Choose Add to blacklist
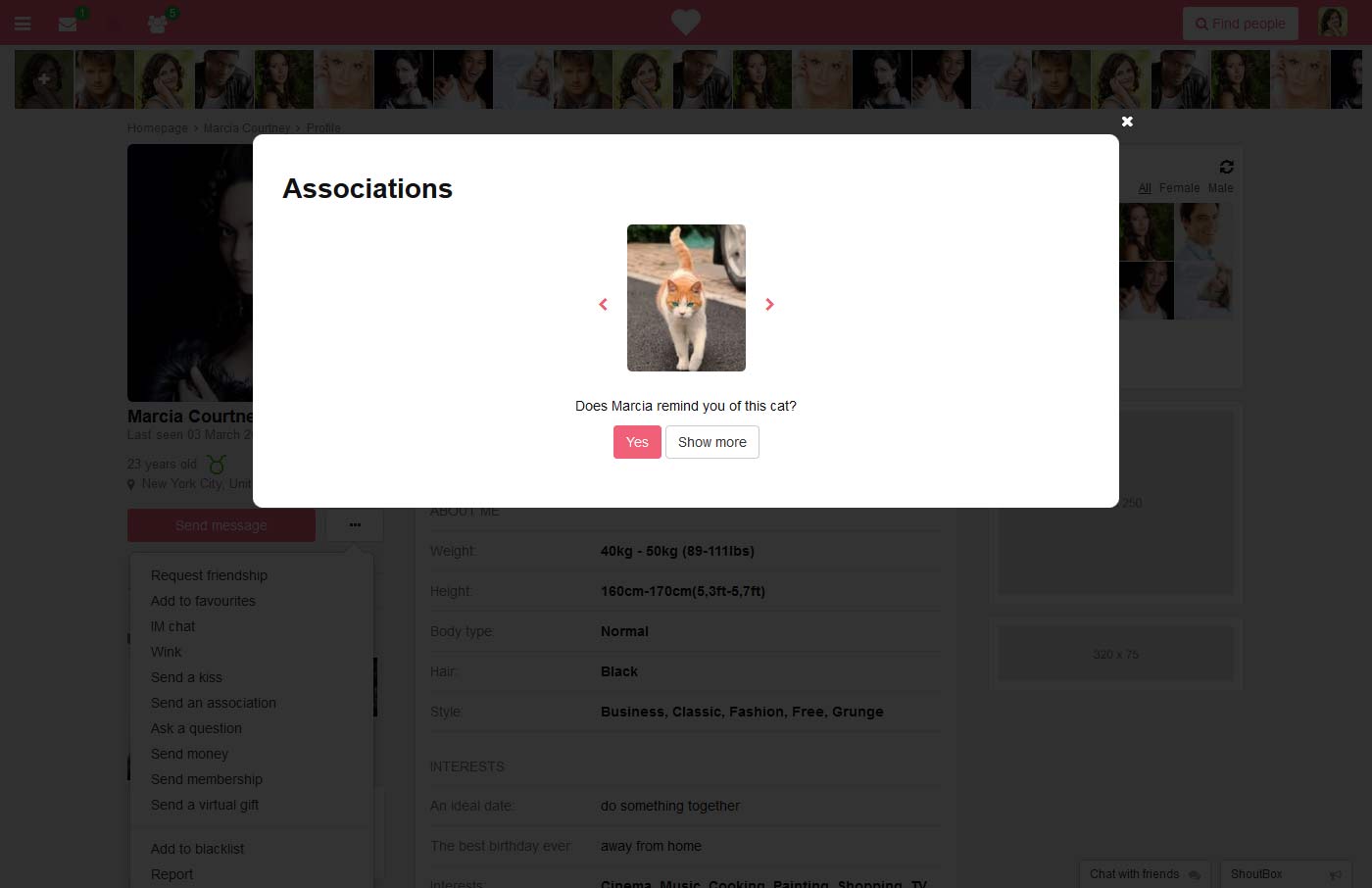The width and height of the screenshot is (1372, 888). 197,849
